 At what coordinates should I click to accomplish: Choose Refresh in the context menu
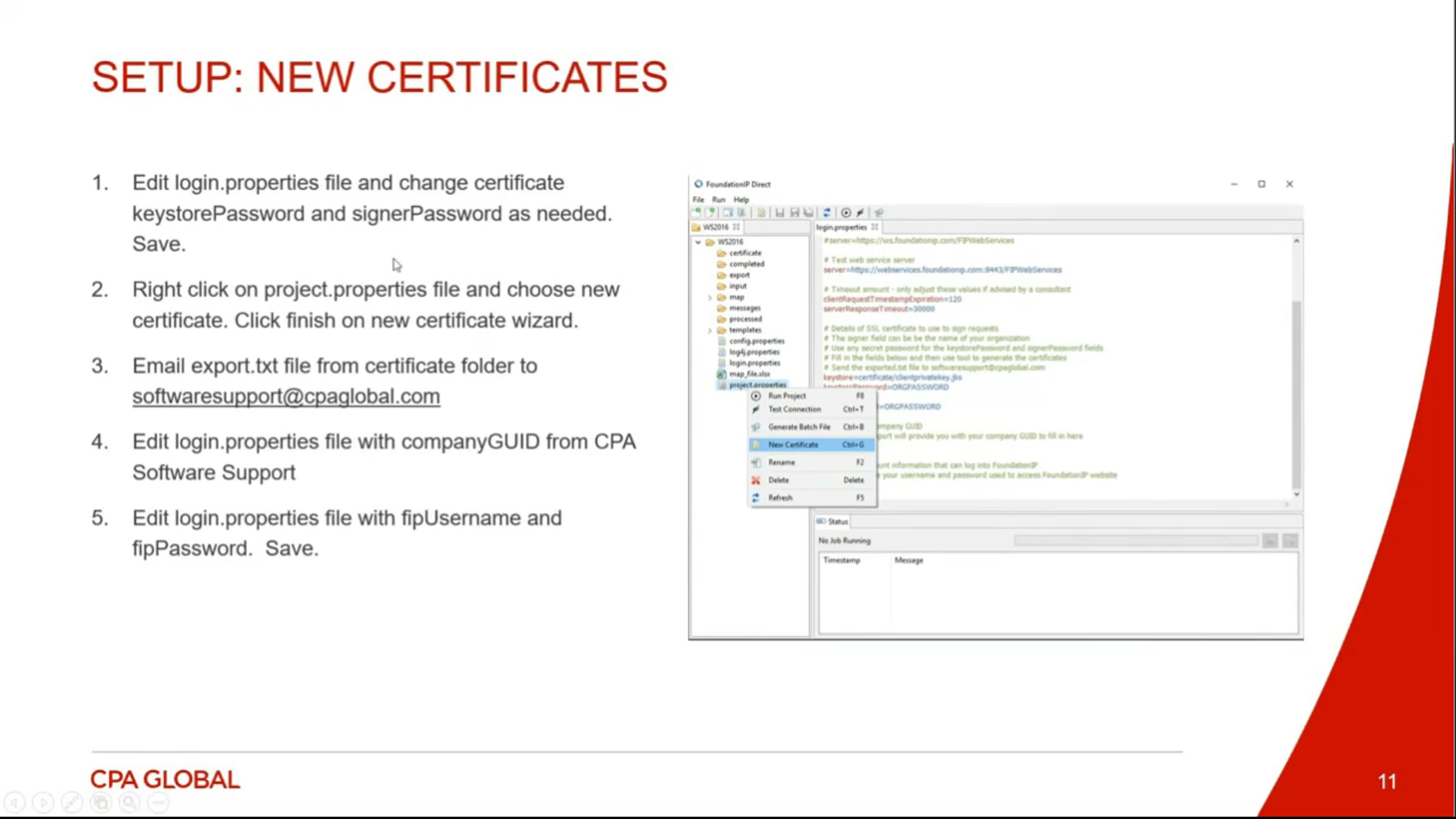811,497
